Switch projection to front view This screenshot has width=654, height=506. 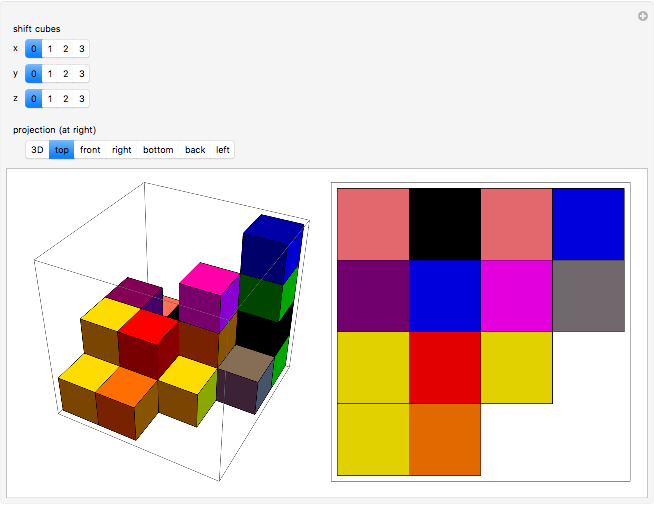(90, 150)
